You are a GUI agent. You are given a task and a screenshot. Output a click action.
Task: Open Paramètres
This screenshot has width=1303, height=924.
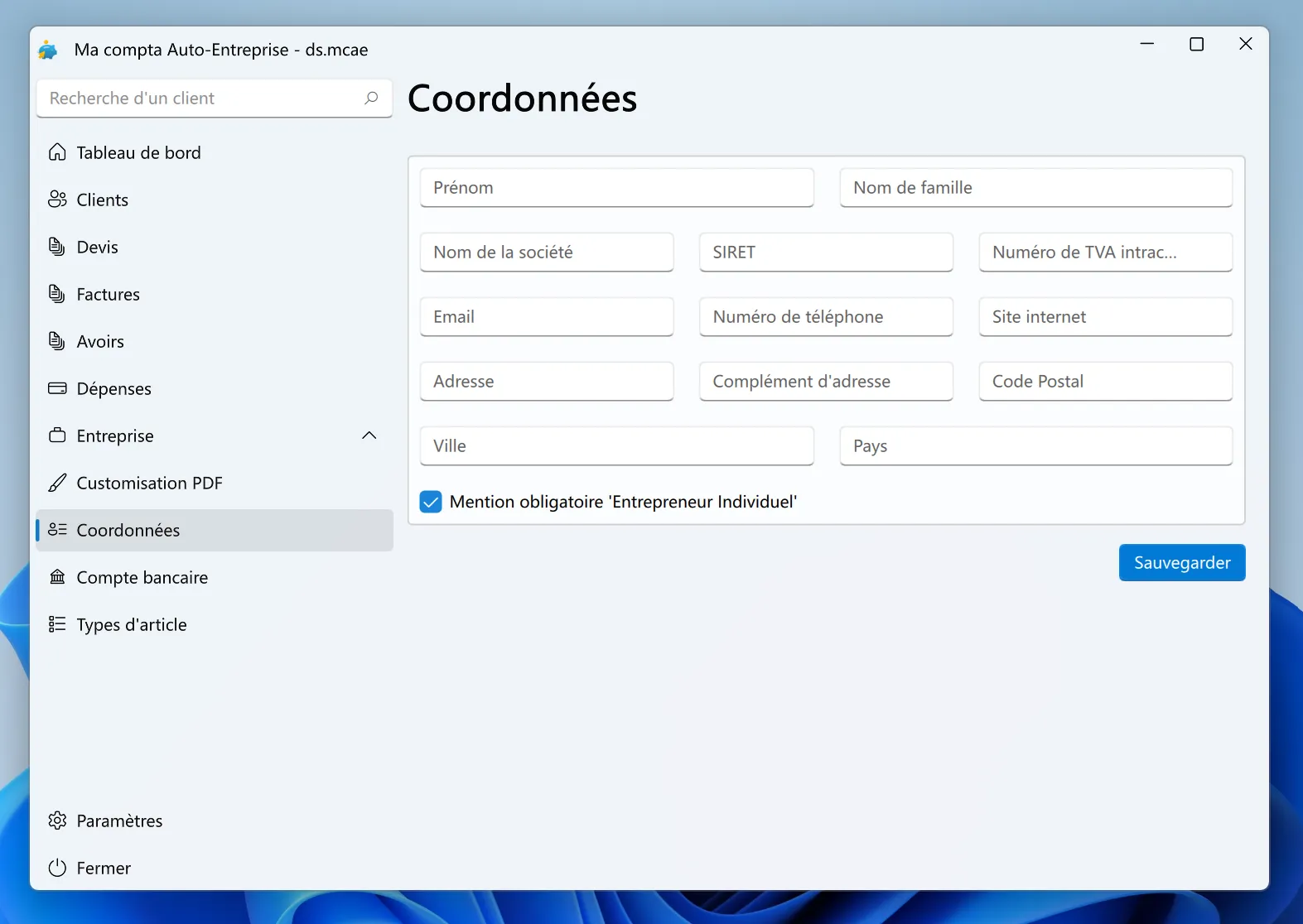pos(215,821)
